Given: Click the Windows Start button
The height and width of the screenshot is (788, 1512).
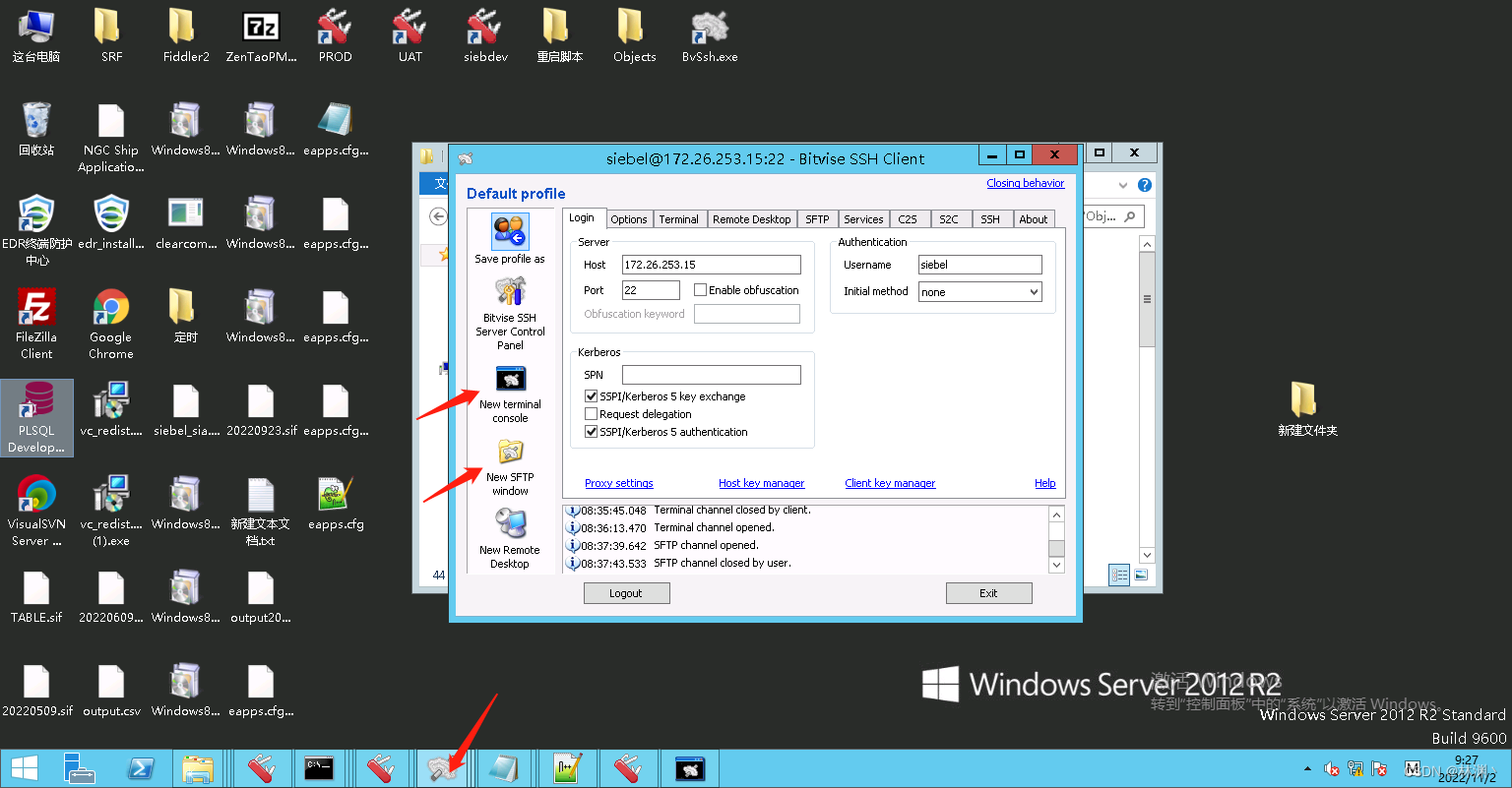Looking at the screenshot, I should pyautogui.click(x=25, y=768).
